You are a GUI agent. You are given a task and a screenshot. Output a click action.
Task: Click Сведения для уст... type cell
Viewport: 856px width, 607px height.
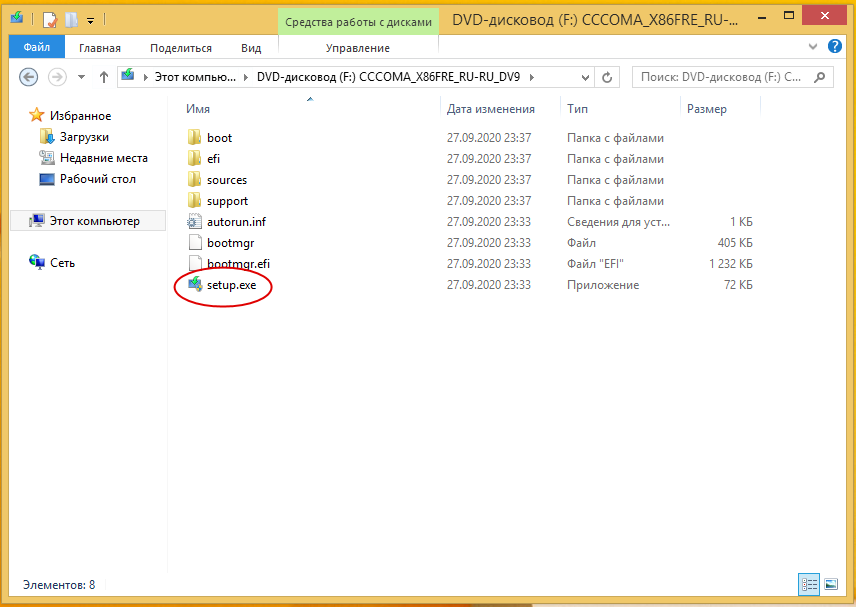pos(618,222)
